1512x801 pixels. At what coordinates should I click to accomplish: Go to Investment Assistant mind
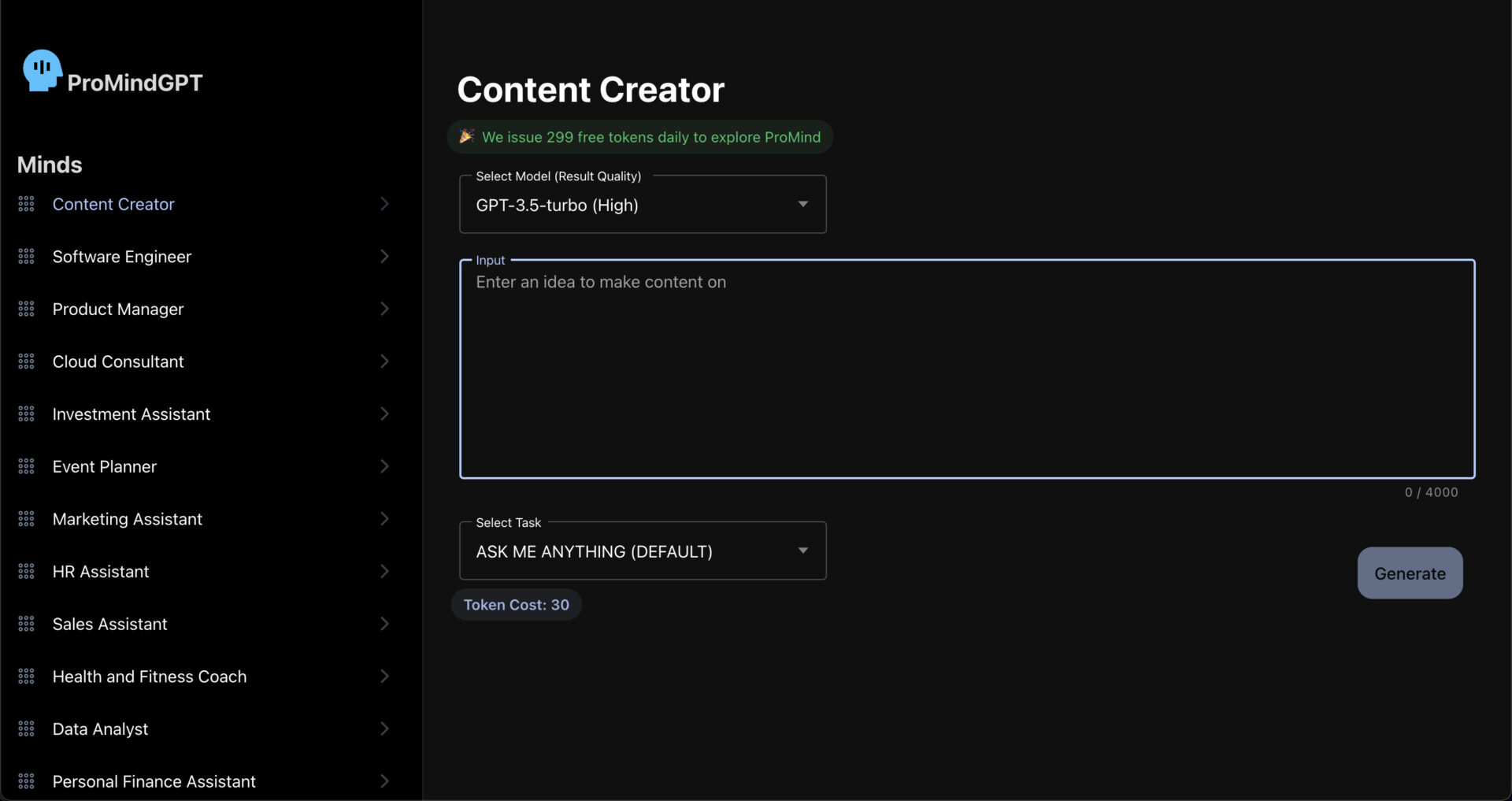pos(132,414)
